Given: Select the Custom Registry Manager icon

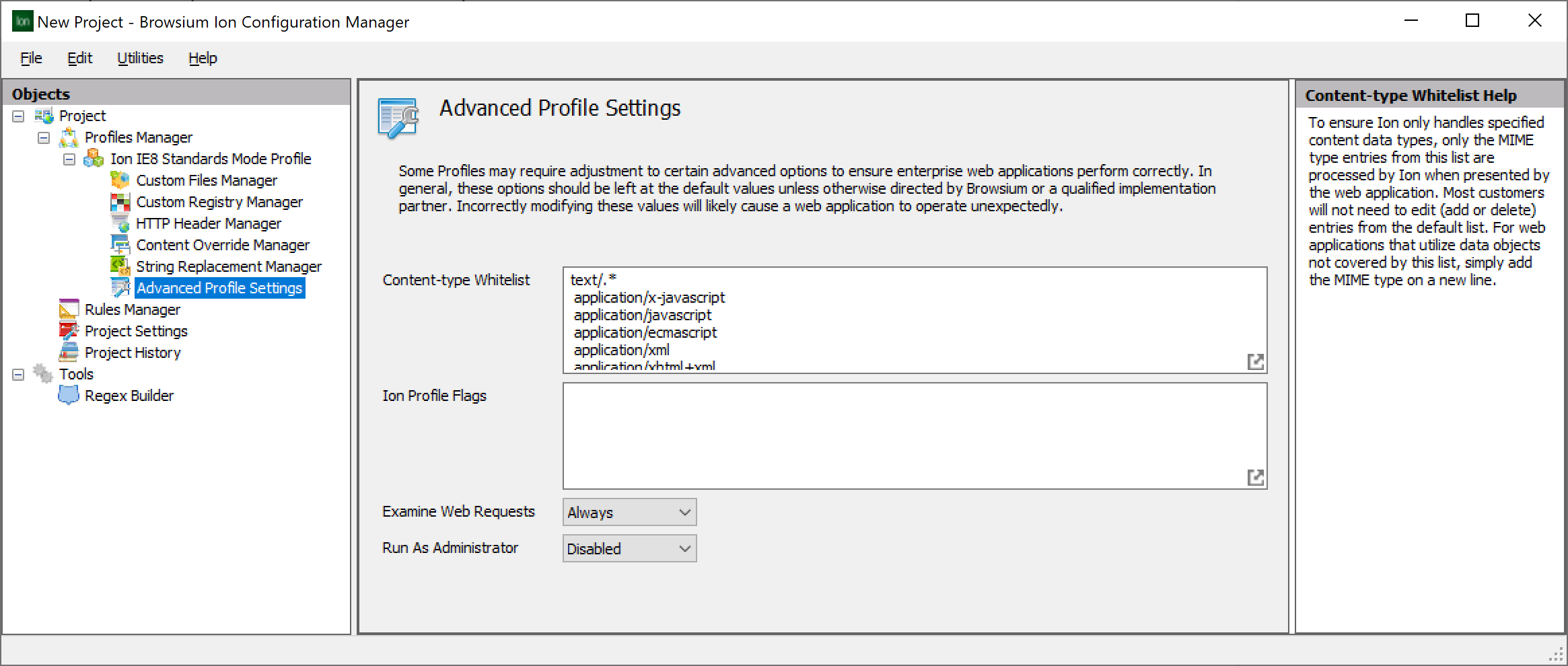Looking at the screenshot, I should point(122,202).
